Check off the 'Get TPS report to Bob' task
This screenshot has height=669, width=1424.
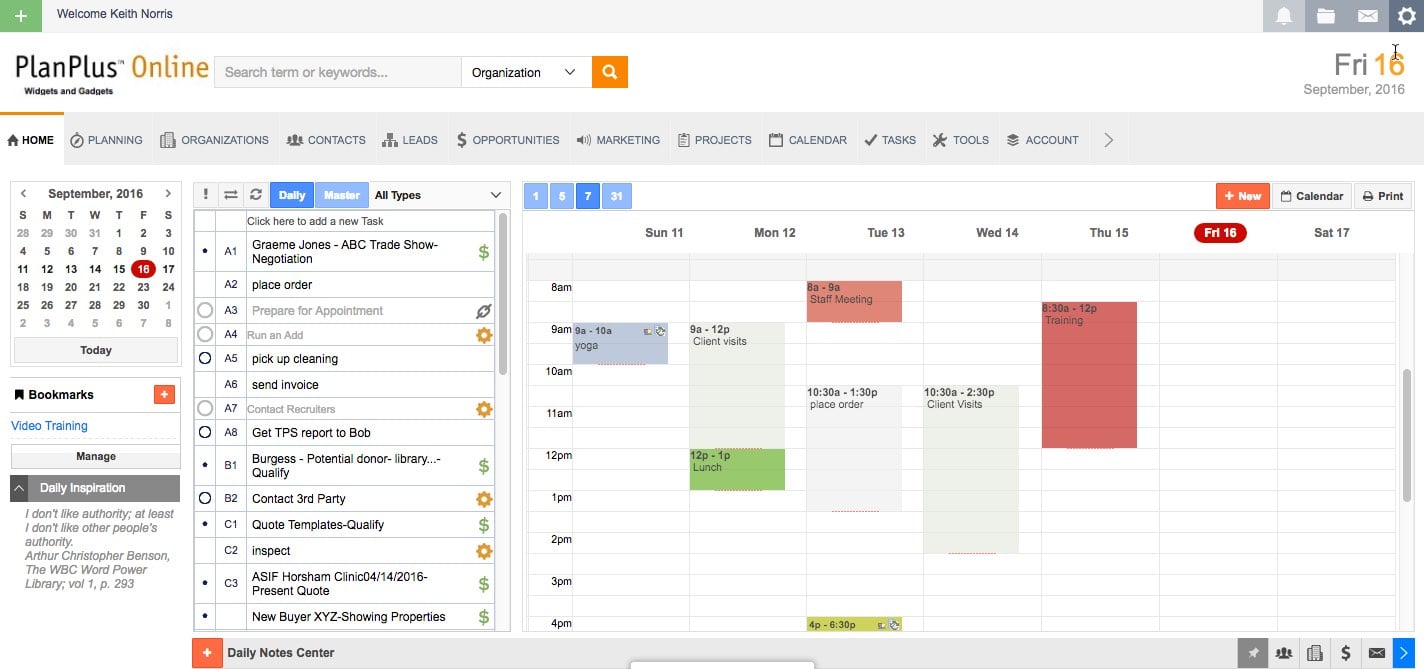[205, 433]
